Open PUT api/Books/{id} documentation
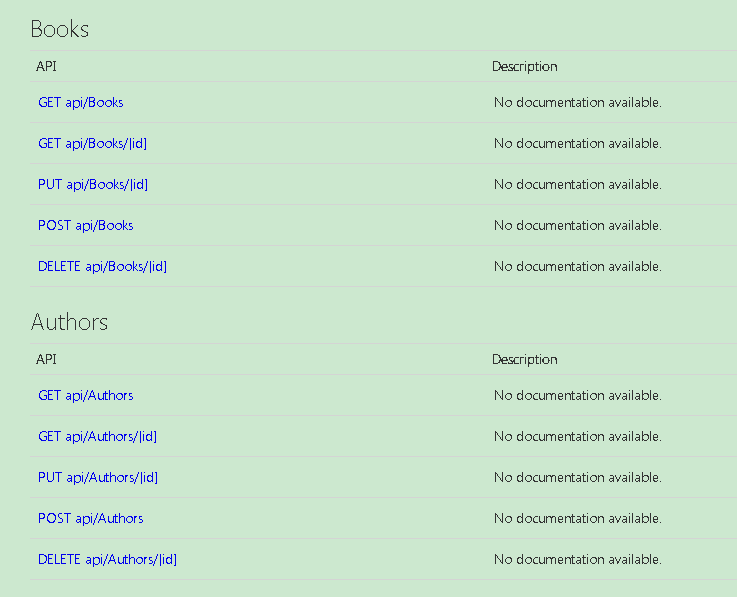737x597 pixels. [x=93, y=184]
